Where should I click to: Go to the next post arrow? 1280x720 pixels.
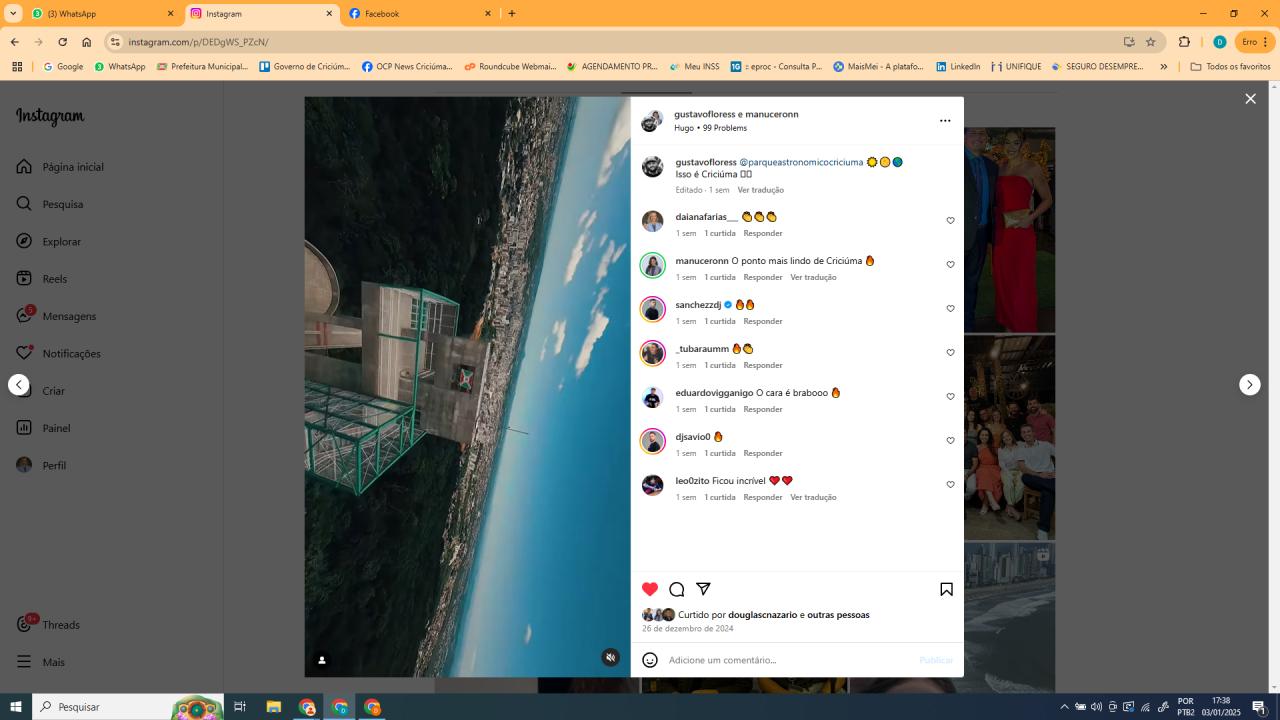tap(1250, 385)
